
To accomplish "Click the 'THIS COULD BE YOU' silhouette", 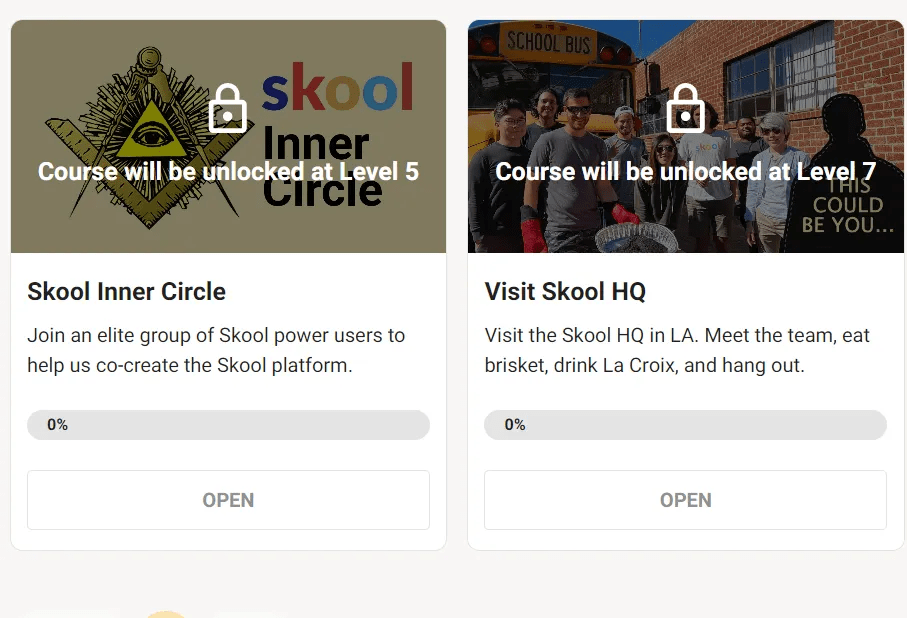I will [843, 174].
